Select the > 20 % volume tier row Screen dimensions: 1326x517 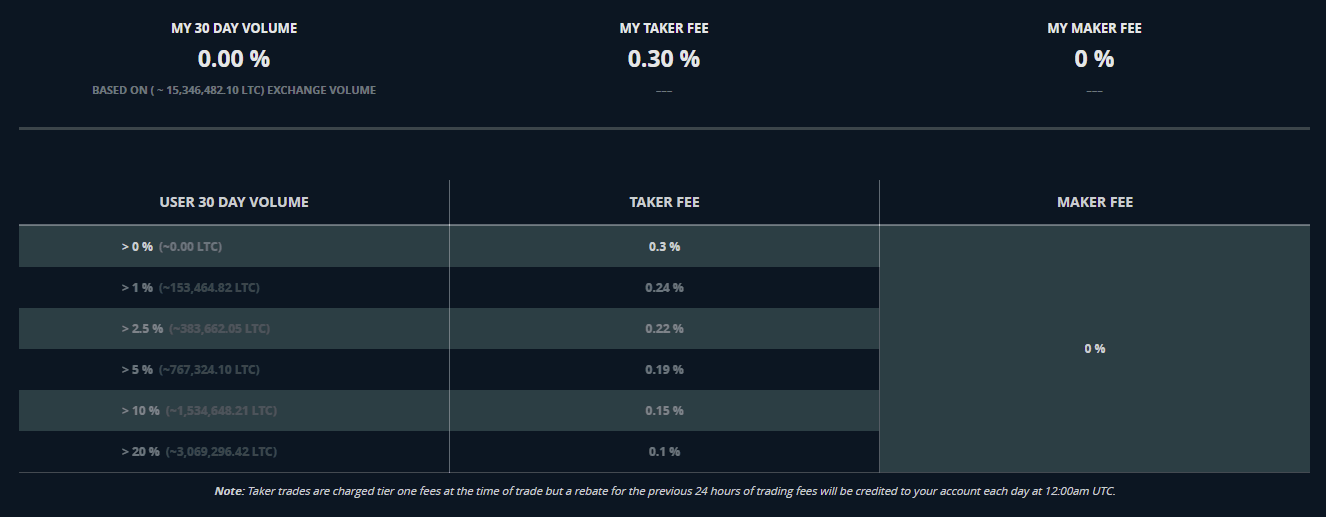tap(449, 452)
